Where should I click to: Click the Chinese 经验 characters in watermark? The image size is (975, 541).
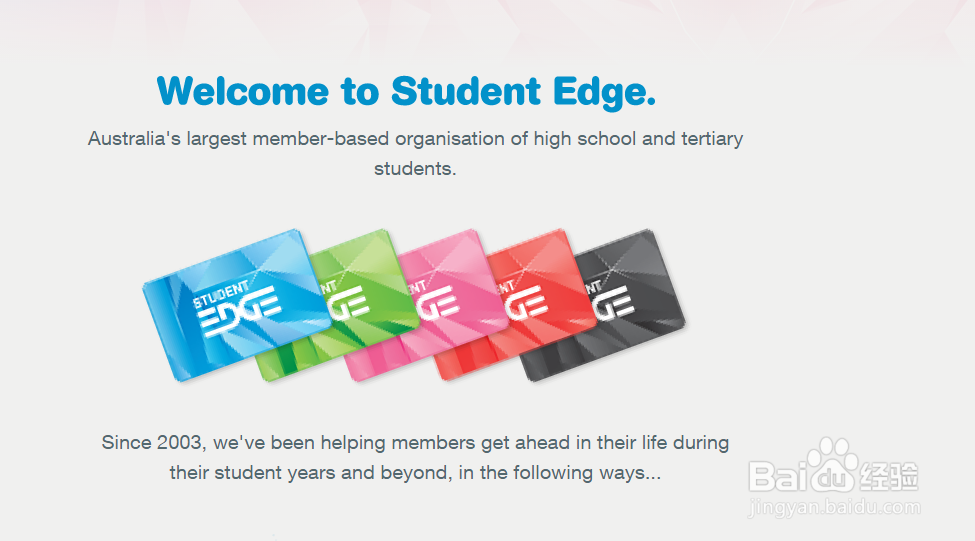pos(889,477)
